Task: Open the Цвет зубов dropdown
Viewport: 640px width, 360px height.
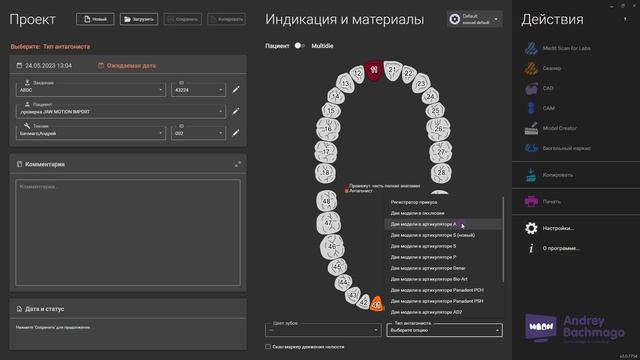Action: point(323,330)
